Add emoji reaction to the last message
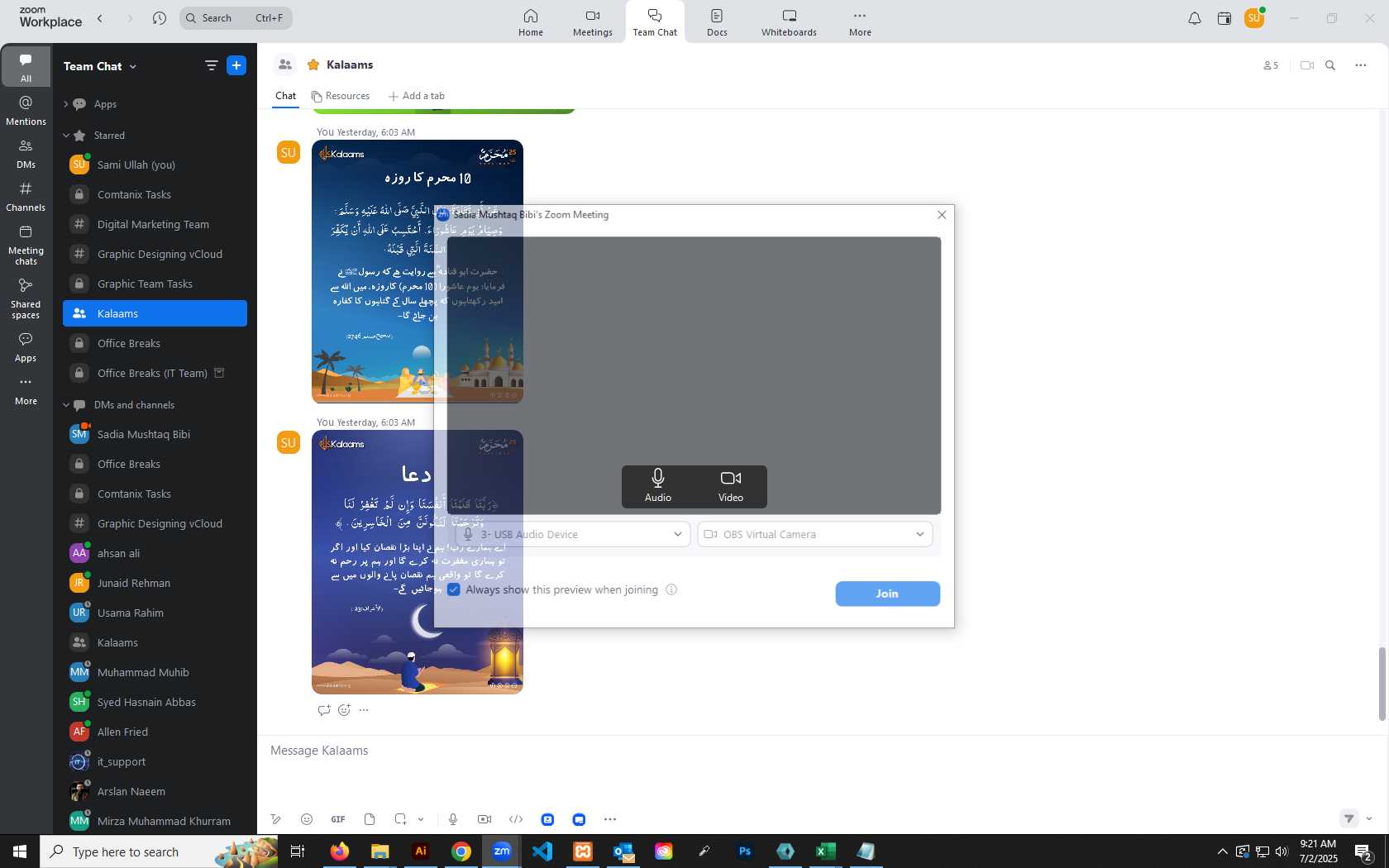 (345, 710)
